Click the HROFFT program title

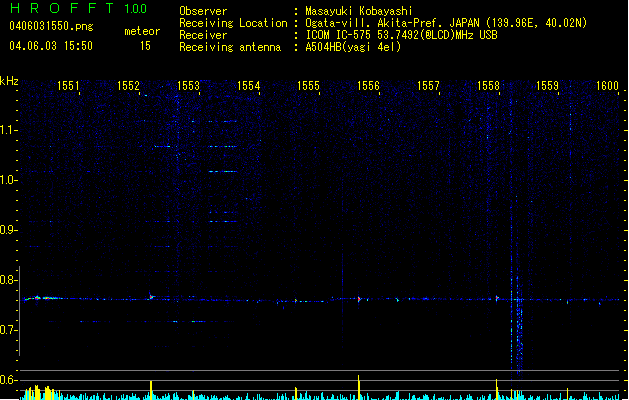[62, 8]
